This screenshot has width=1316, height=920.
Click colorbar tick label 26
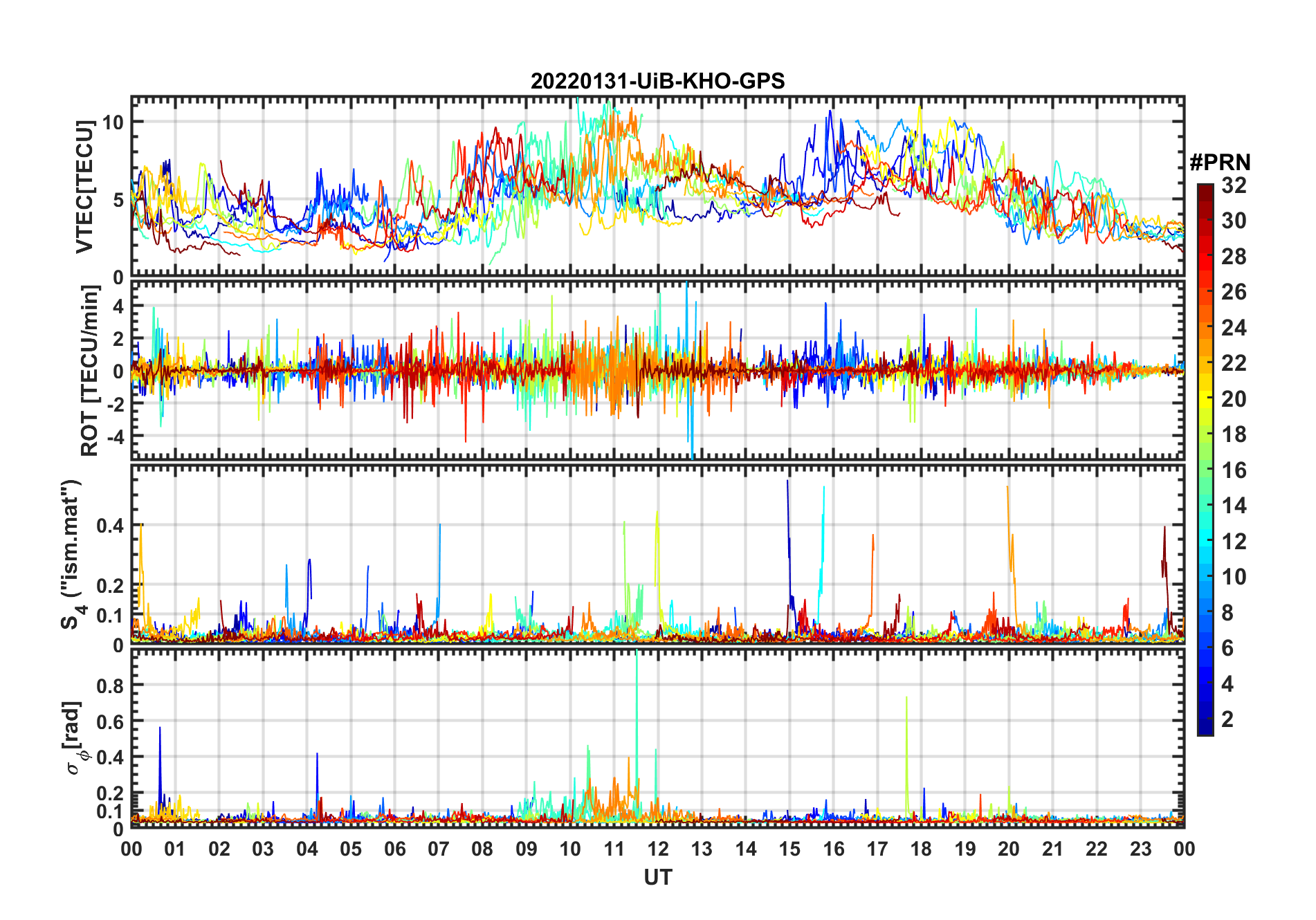coord(1234,292)
